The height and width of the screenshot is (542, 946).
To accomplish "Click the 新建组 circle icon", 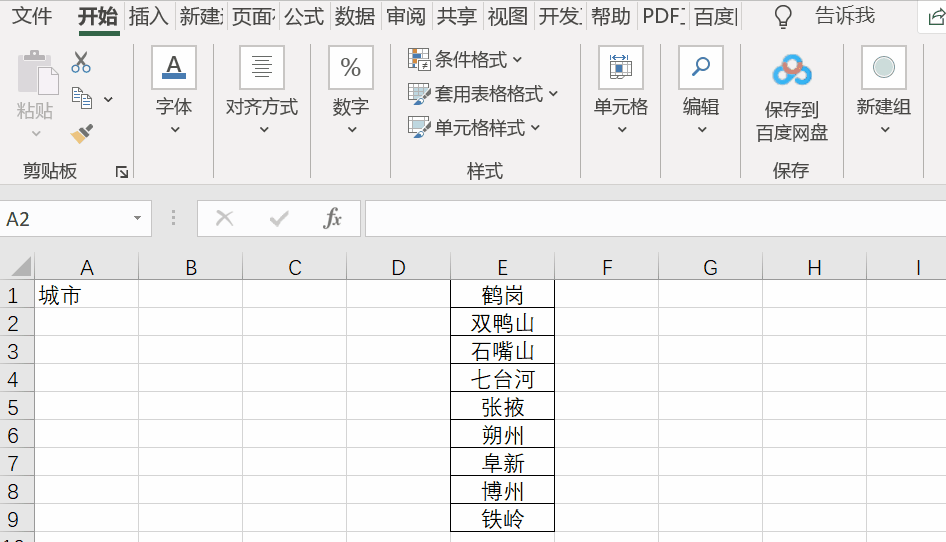I will pyautogui.click(x=884, y=68).
